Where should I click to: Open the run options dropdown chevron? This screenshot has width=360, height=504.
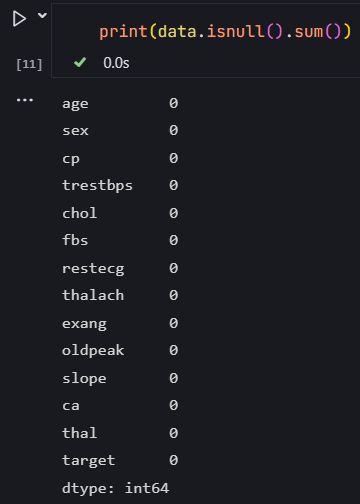[42, 15]
